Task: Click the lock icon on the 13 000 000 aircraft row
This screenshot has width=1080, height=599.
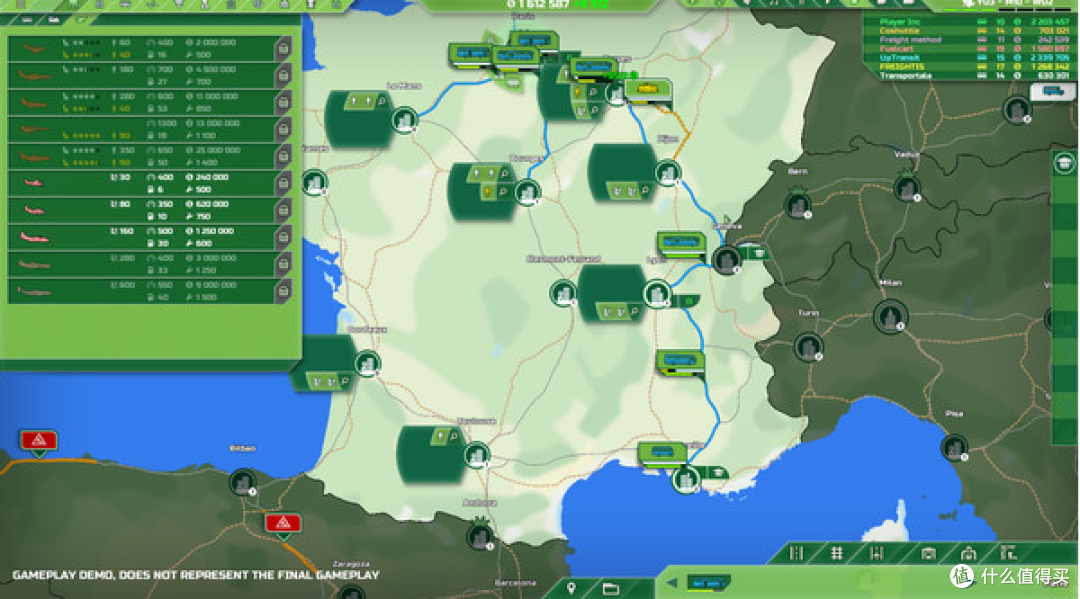Action: coord(283,130)
